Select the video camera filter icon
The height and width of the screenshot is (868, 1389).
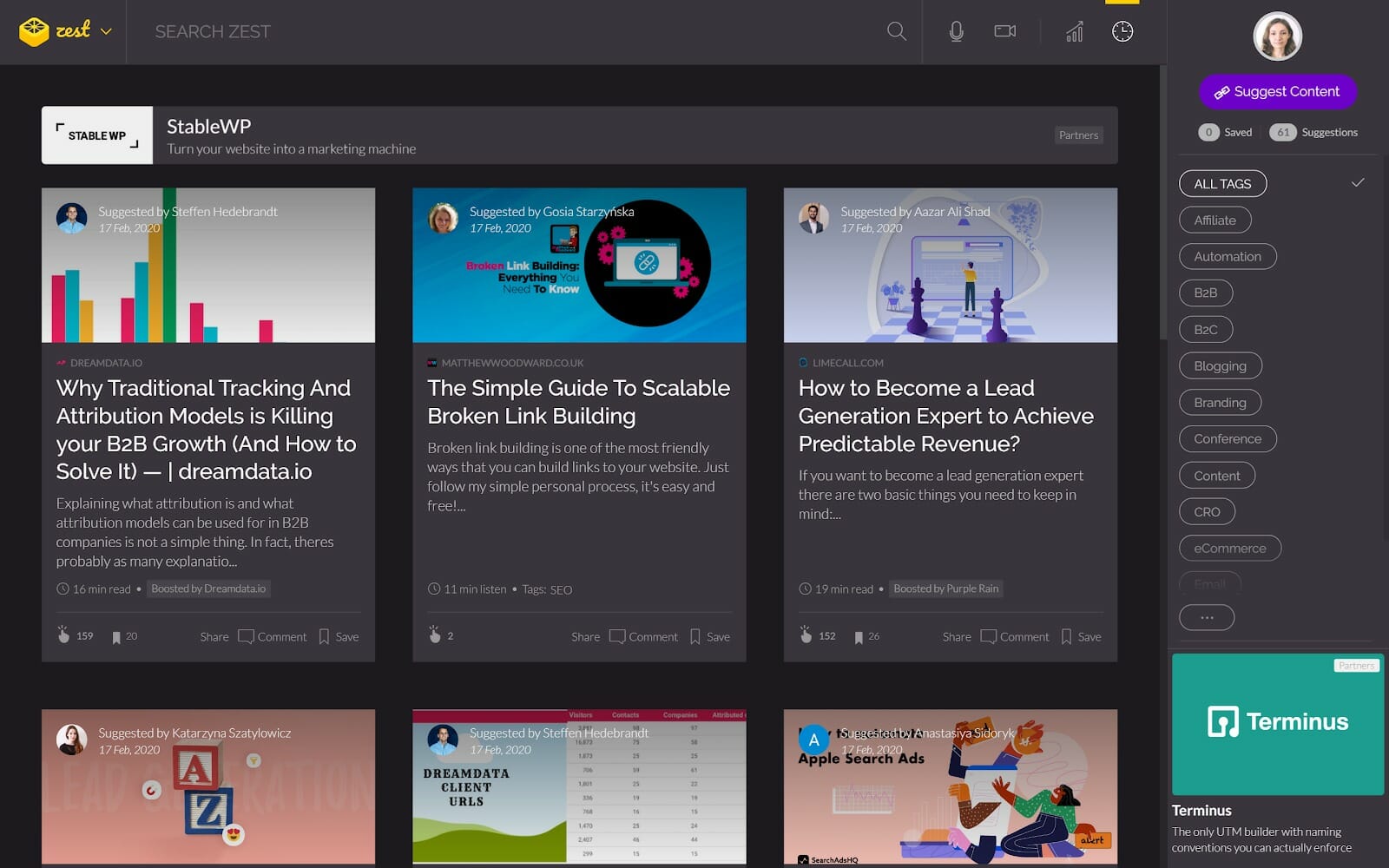coord(1004,32)
